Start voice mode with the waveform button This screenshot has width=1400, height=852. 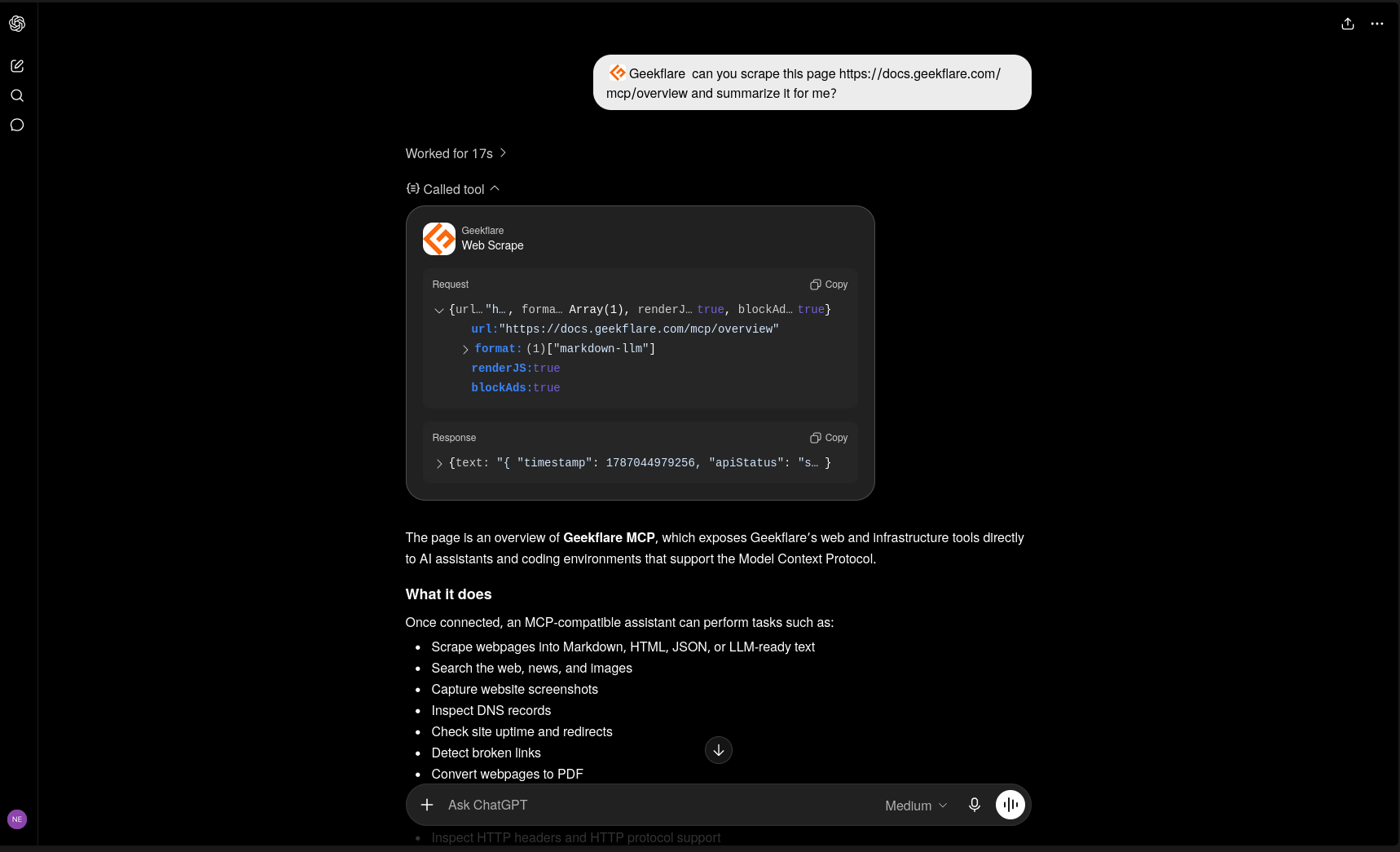pyautogui.click(x=1010, y=805)
